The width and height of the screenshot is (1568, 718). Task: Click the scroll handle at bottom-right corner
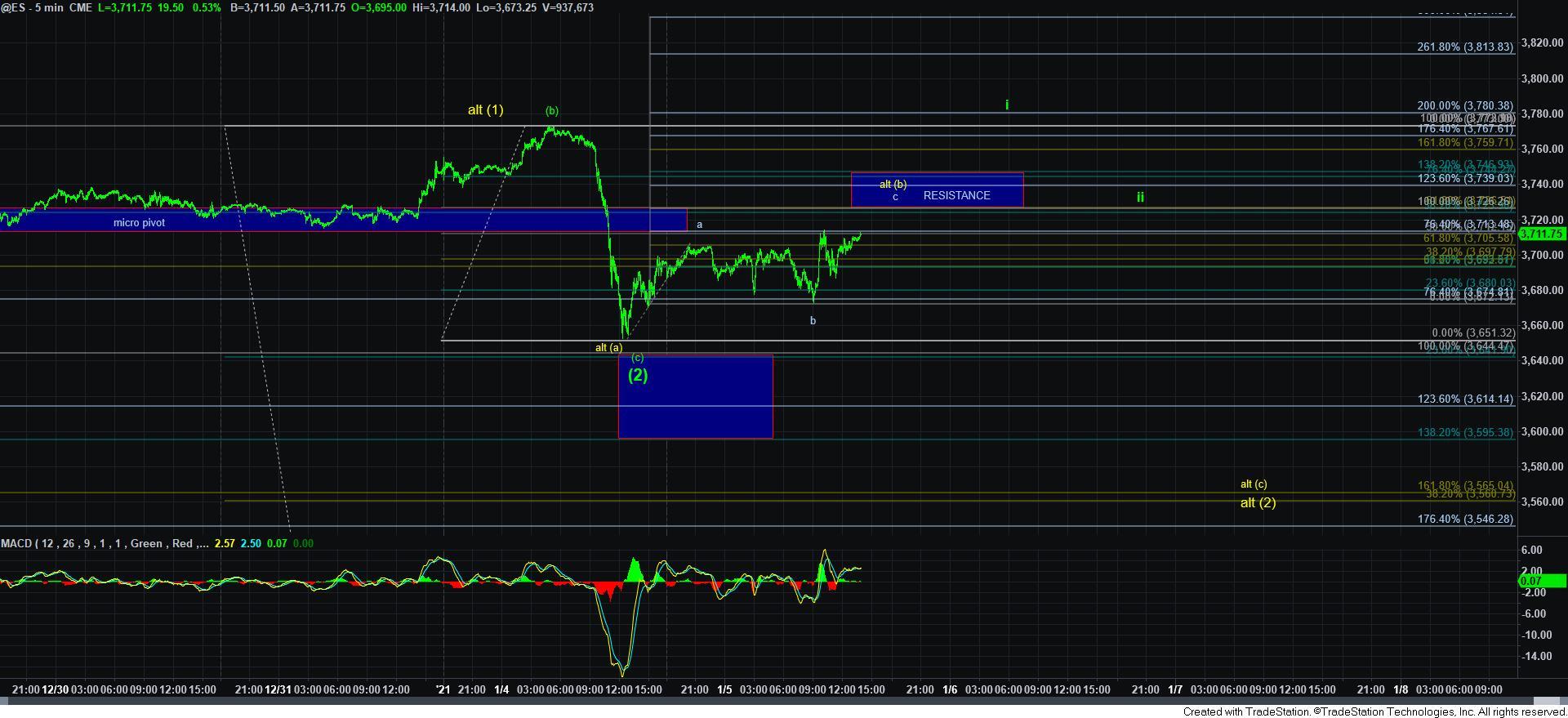point(1546,702)
